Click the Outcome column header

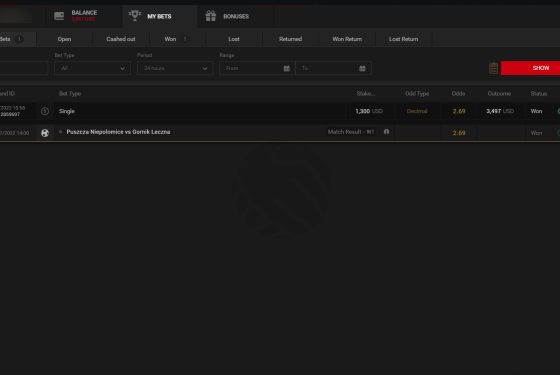499,94
